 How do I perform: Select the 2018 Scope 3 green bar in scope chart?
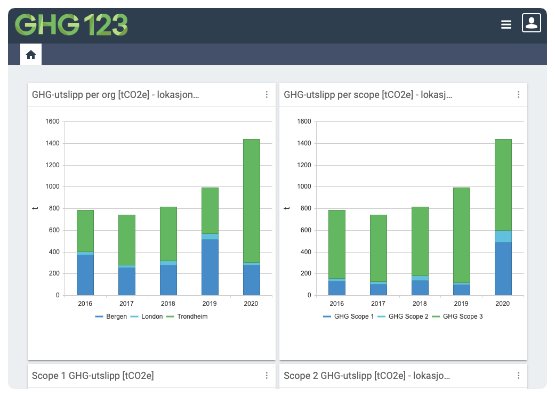(x=420, y=242)
